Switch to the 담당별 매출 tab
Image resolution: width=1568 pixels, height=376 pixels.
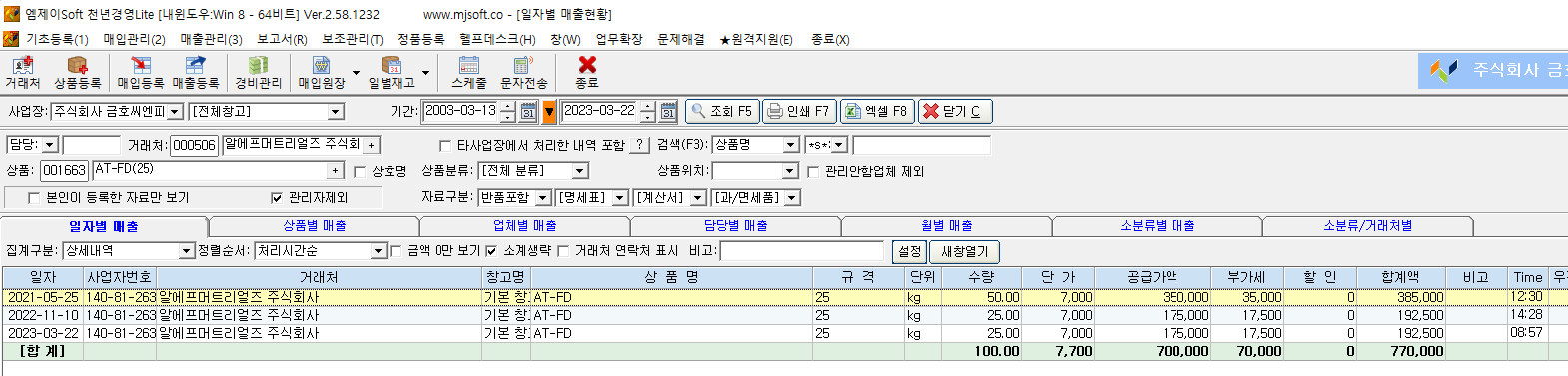pos(736,226)
